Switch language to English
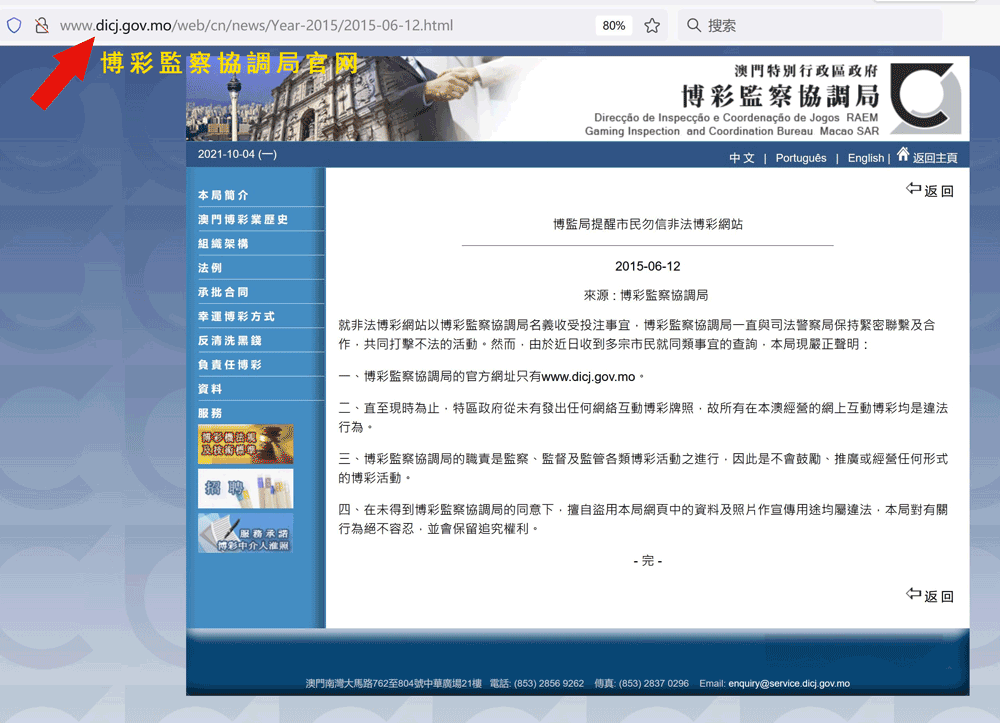The image size is (1000, 723). point(866,158)
